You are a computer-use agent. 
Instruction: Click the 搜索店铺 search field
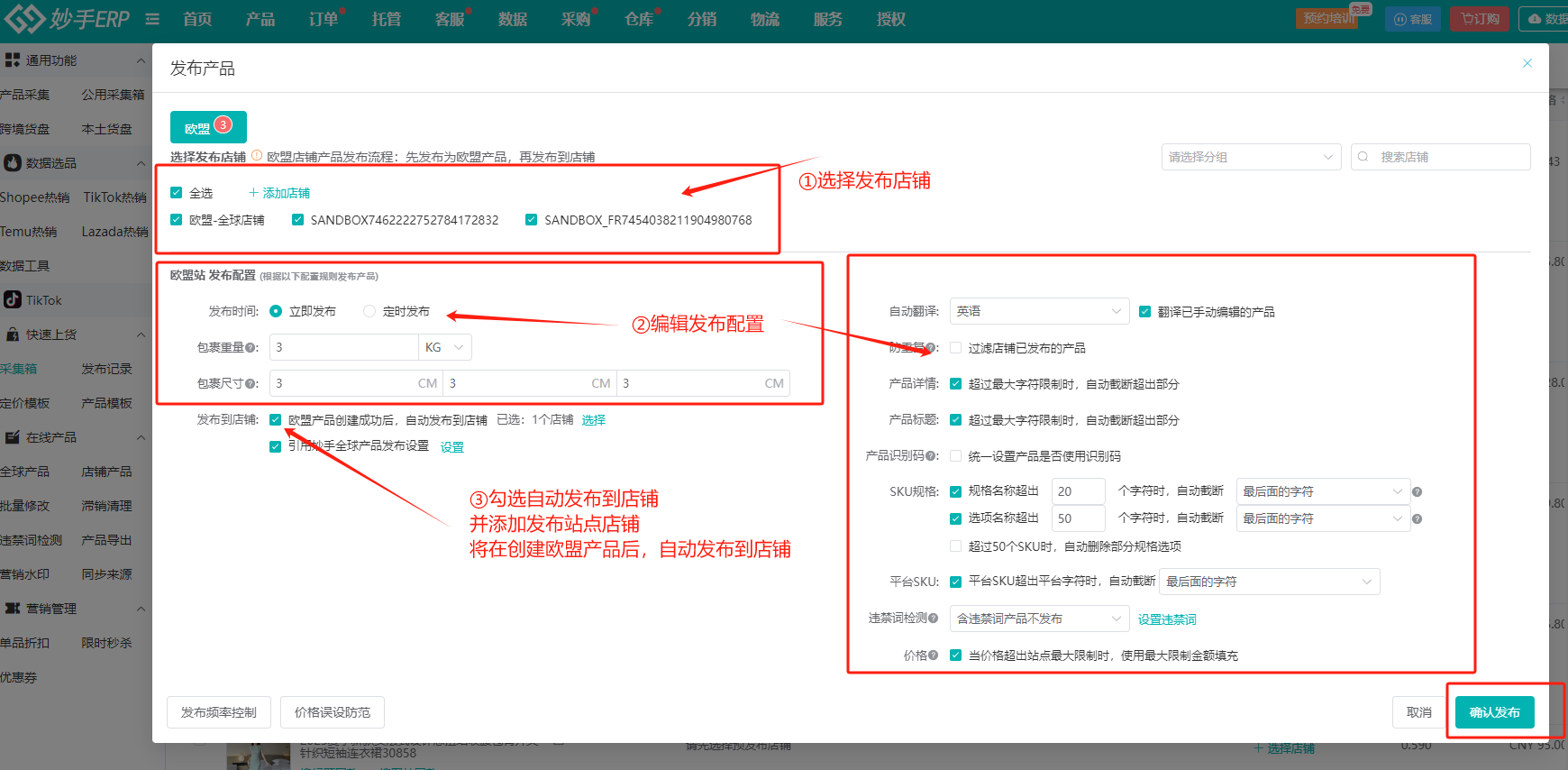pyautogui.click(x=1441, y=157)
